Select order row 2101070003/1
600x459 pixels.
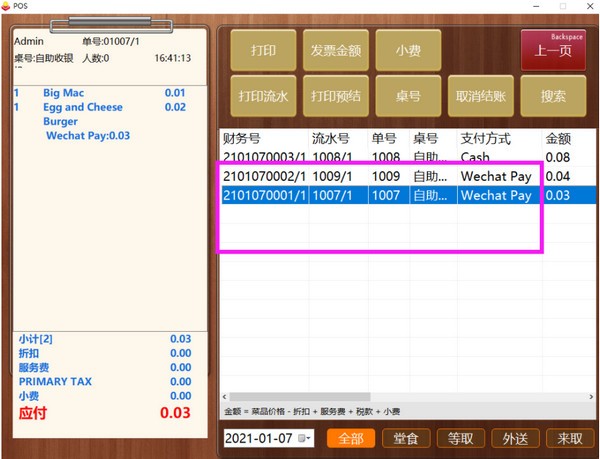click(x=408, y=158)
